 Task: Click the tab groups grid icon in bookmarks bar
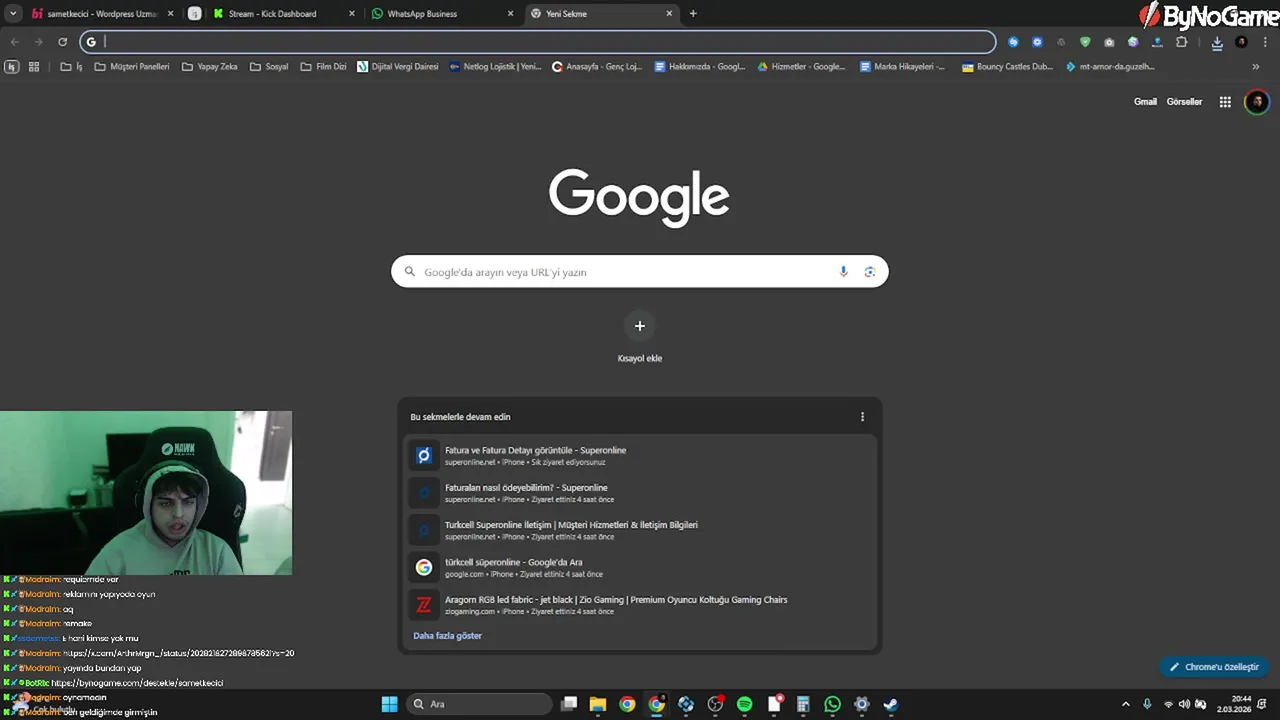34,67
